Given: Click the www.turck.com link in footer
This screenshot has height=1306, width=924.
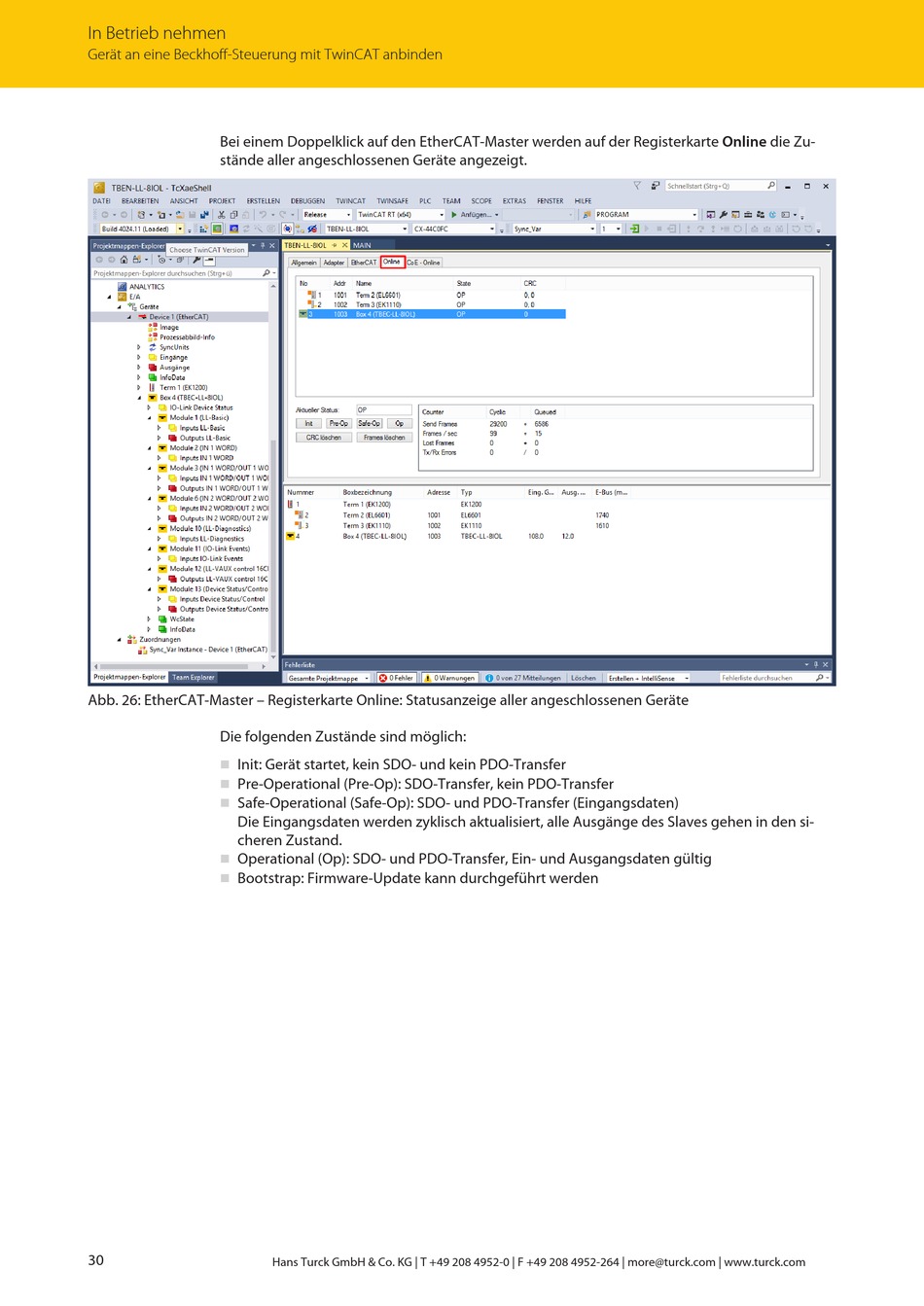Looking at the screenshot, I should coord(764,1262).
